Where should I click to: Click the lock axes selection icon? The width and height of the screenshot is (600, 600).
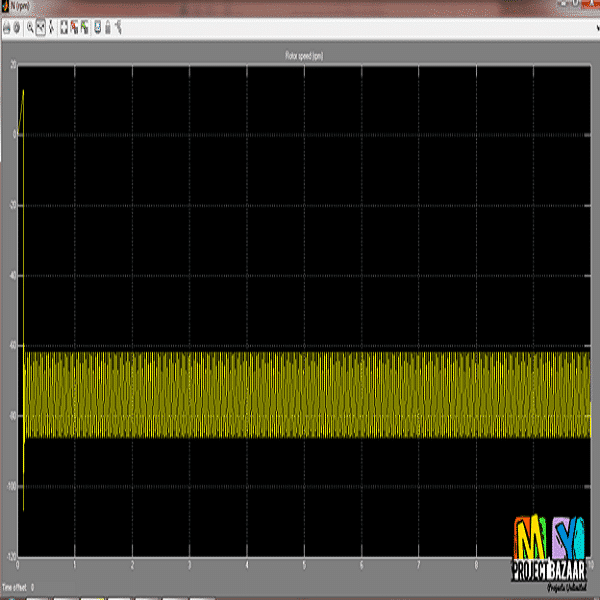click(x=108, y=28)
